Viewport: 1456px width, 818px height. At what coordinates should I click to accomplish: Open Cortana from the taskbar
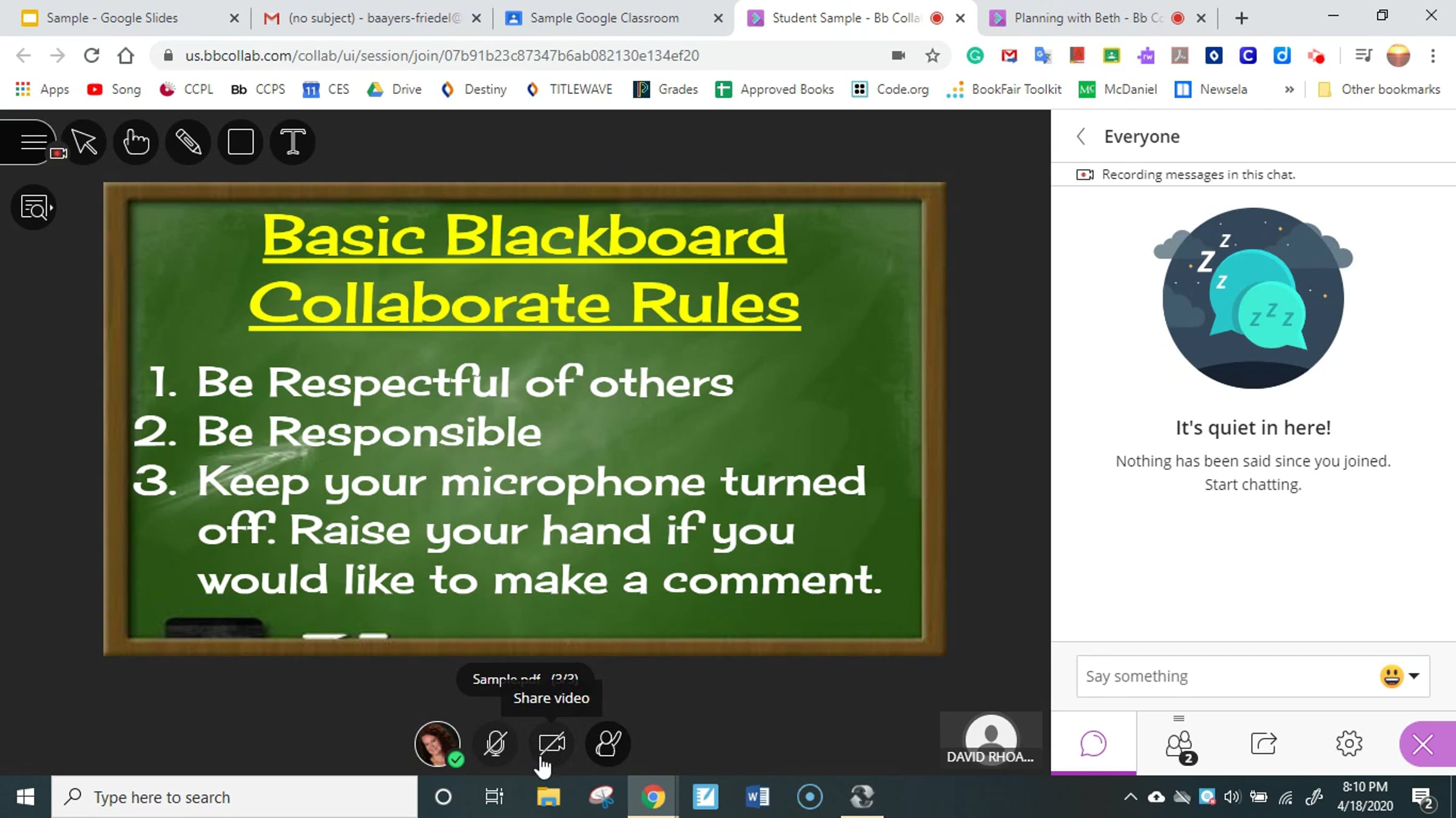443,797
